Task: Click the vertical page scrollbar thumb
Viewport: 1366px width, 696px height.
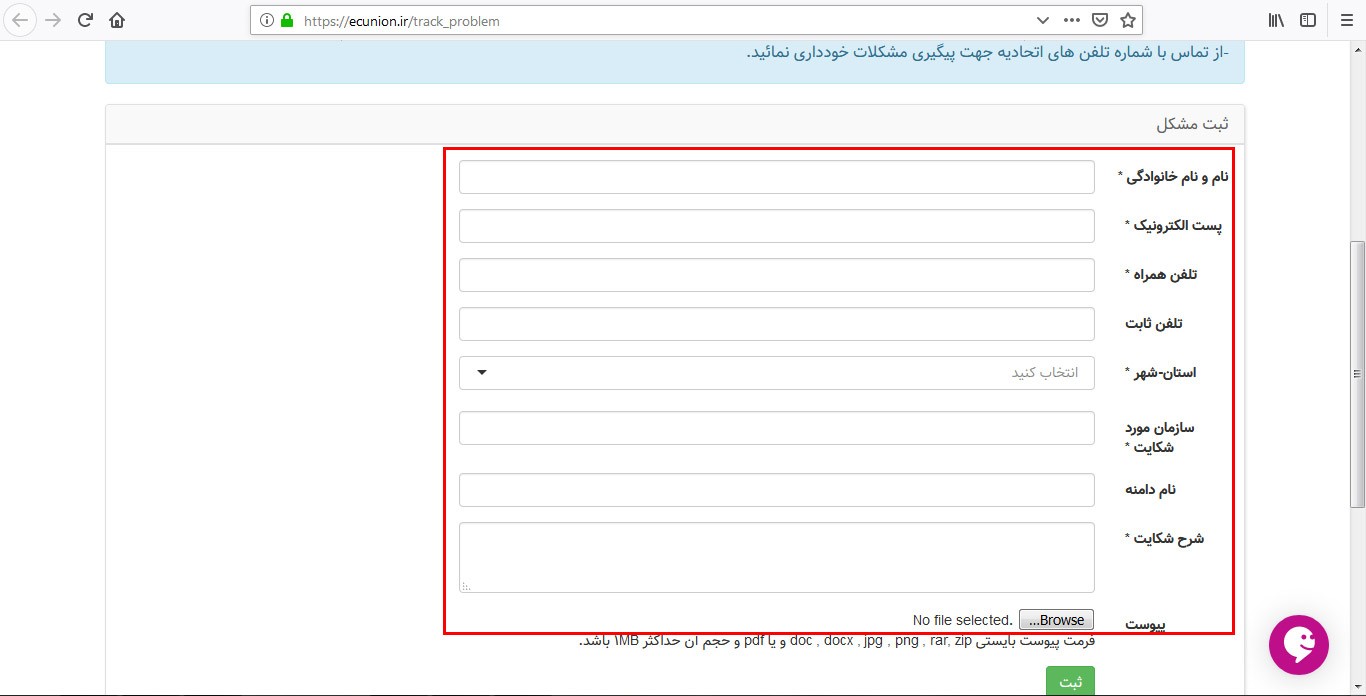Action: (1357, 373)
